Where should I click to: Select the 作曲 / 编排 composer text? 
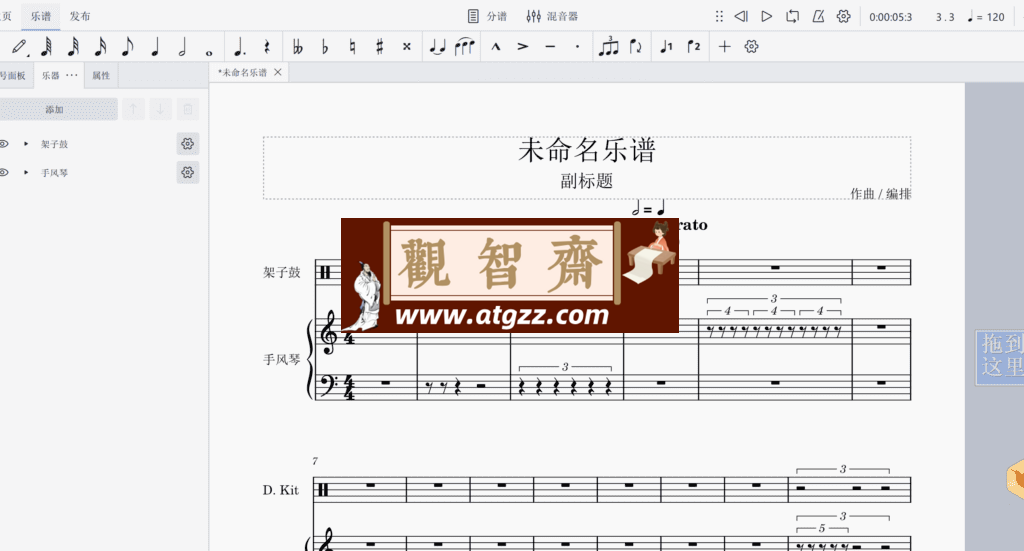[880, 193]
